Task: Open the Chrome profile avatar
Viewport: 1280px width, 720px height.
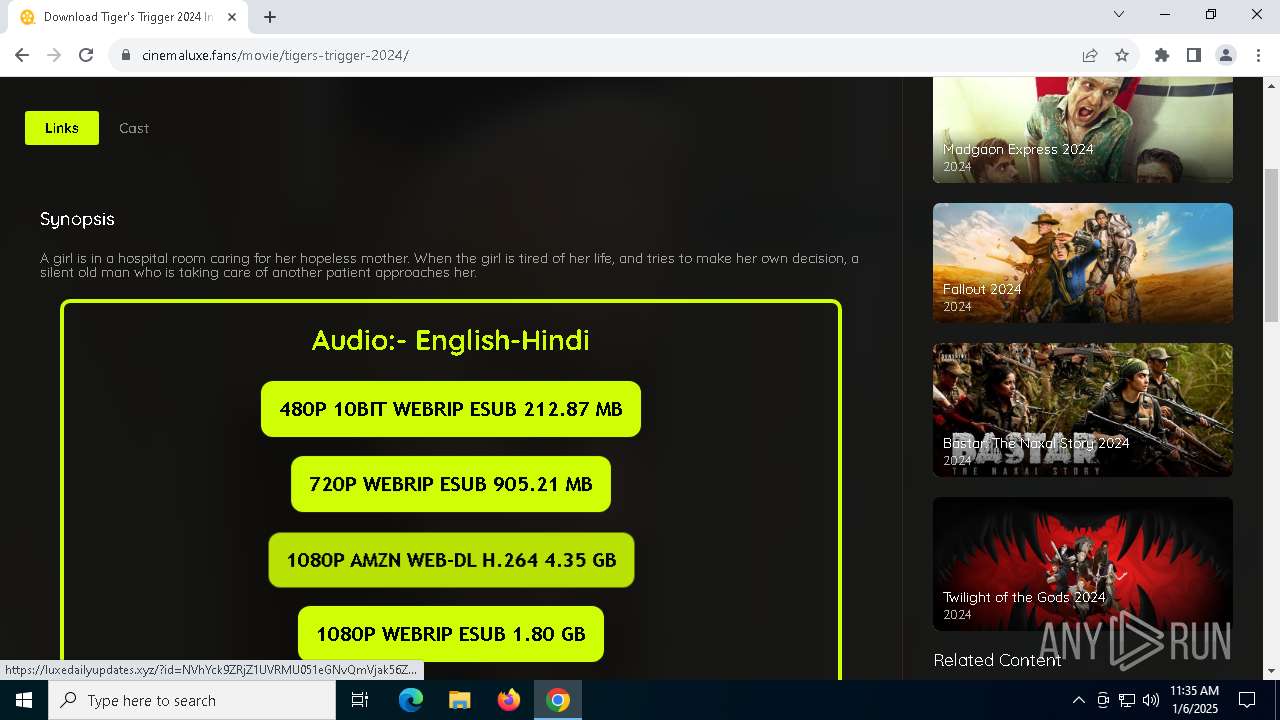Action: coord(1226,55)
